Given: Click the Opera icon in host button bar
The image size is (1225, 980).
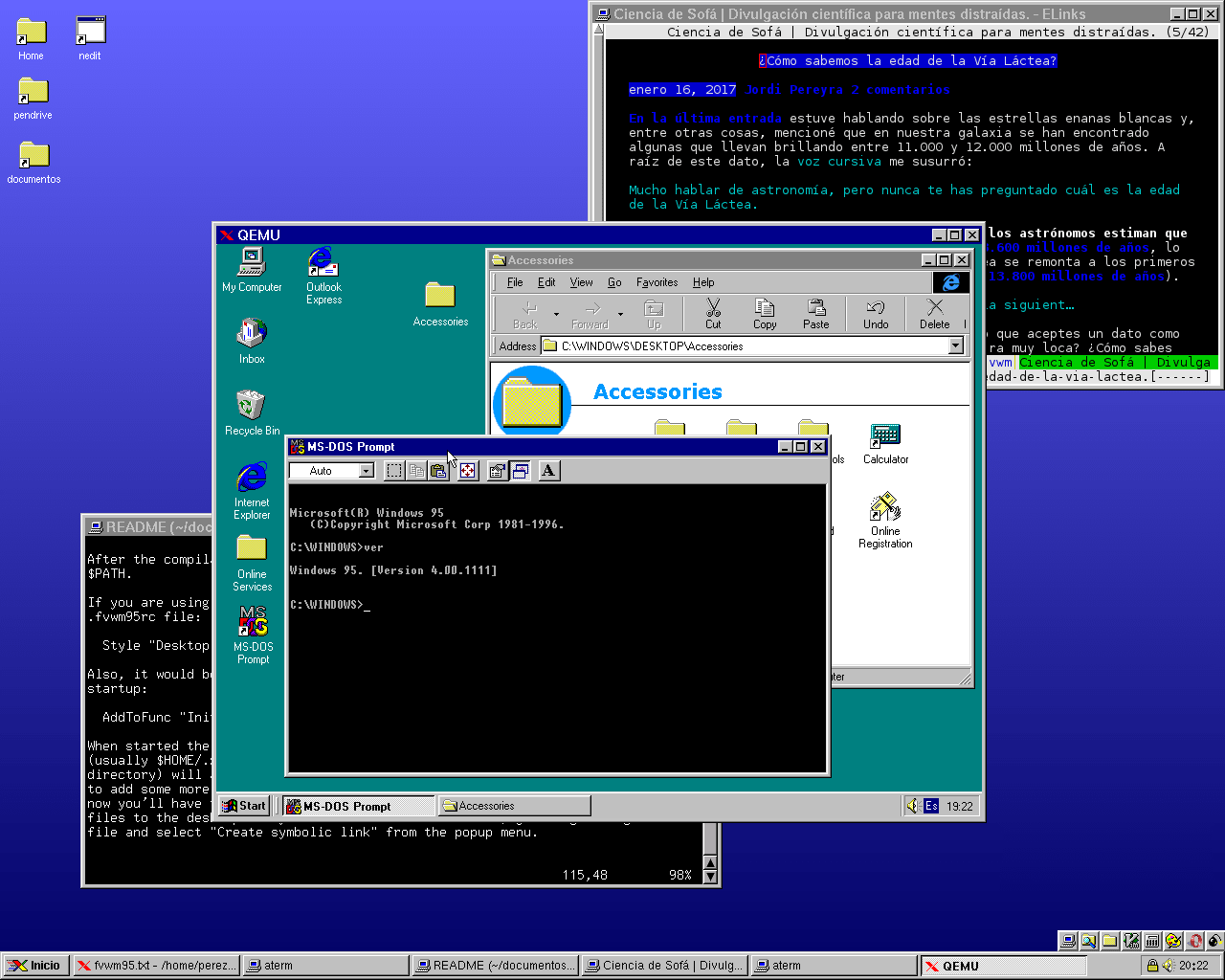Looking at the screenshot, I should click(x=1194, y=941).
